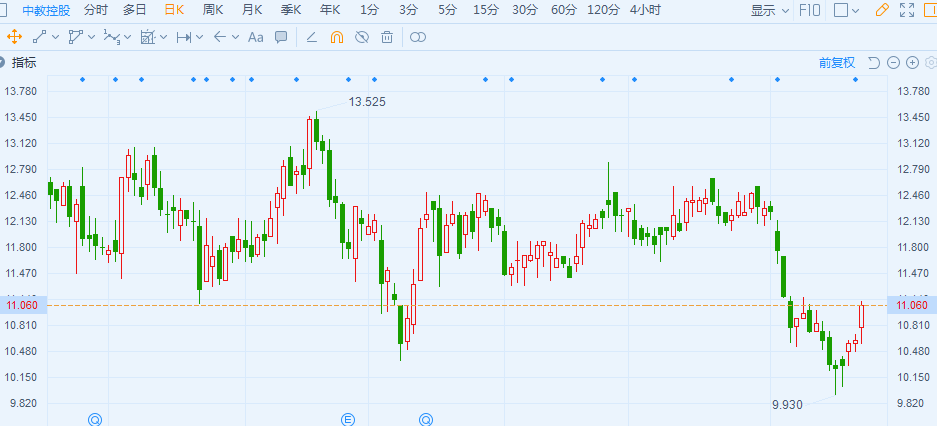937x426 pixels.
Task: Select the 15分 timeframe tab
Action: (x=485, y=10)
